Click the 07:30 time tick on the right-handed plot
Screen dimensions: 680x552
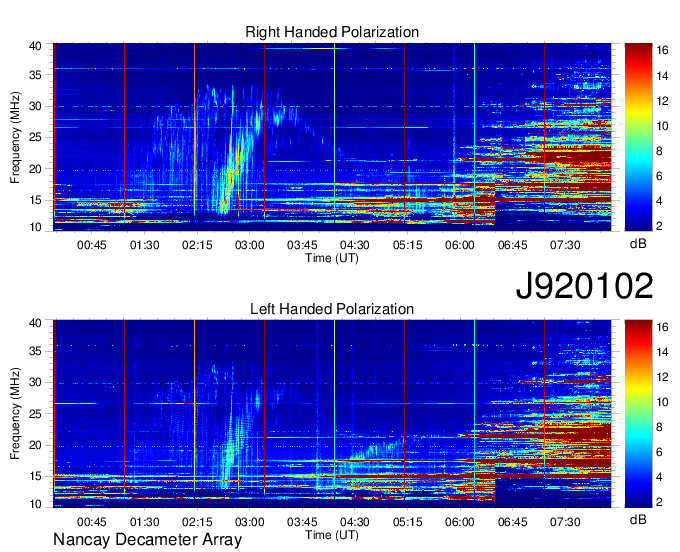565,245
